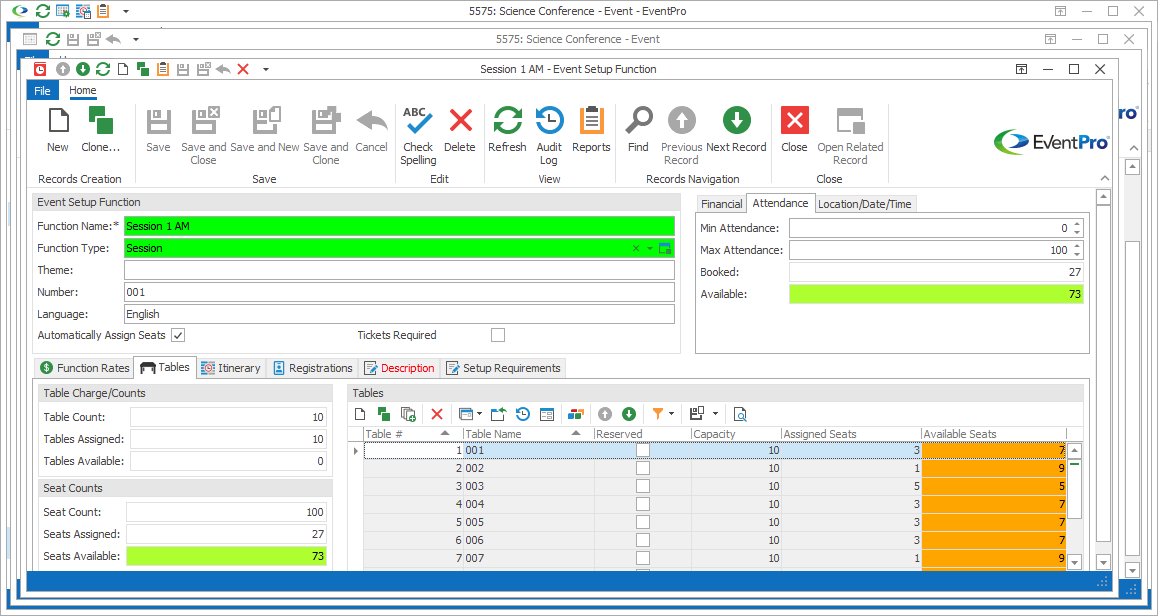Open Reports from the ribbon
1158x616 pixels.
click(591, 129)
